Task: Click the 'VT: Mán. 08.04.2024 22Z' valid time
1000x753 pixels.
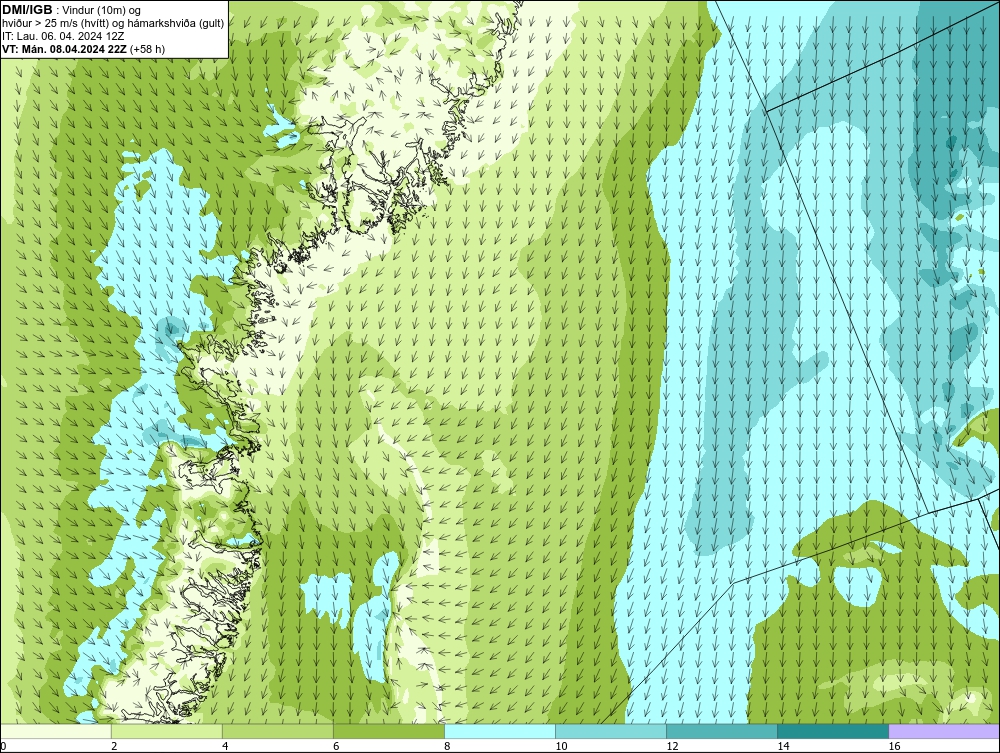Action: pos(64,49)
